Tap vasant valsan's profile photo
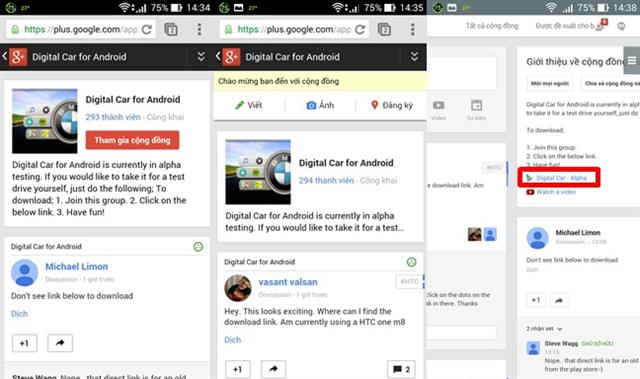 [238, 288]
